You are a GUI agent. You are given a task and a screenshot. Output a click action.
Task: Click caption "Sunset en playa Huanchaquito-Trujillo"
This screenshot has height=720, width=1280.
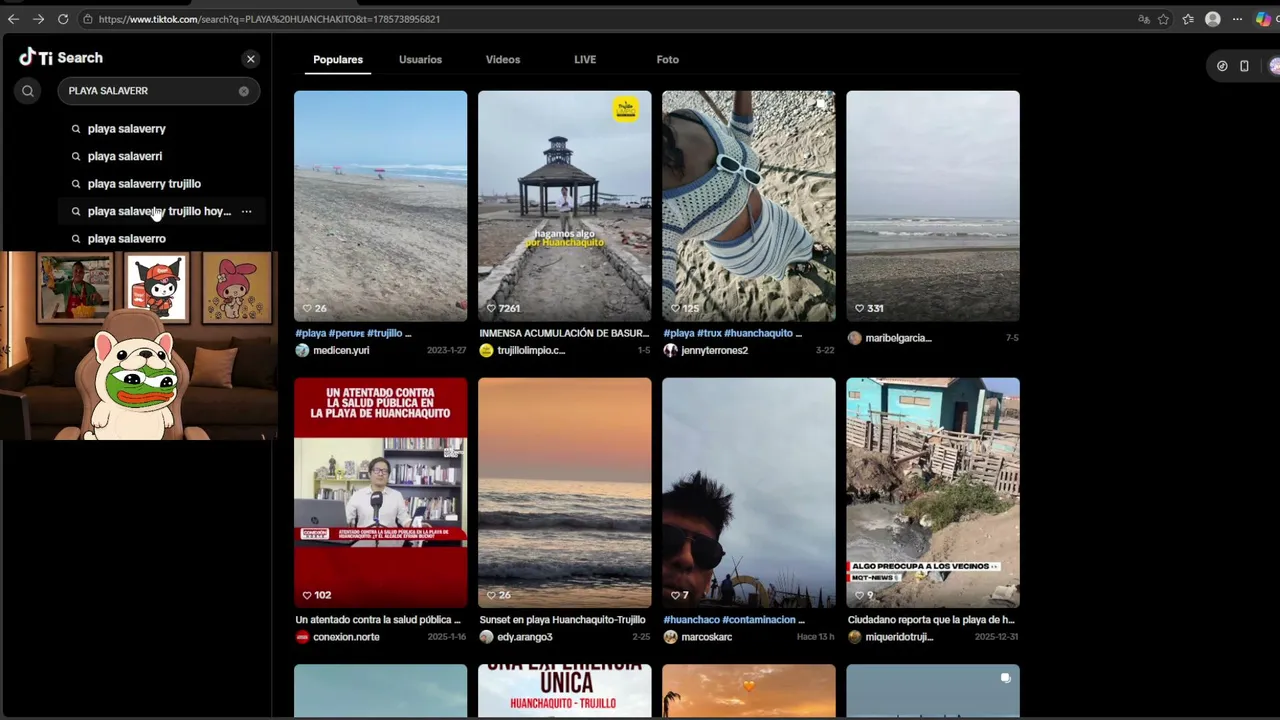(x=562, y=620)
